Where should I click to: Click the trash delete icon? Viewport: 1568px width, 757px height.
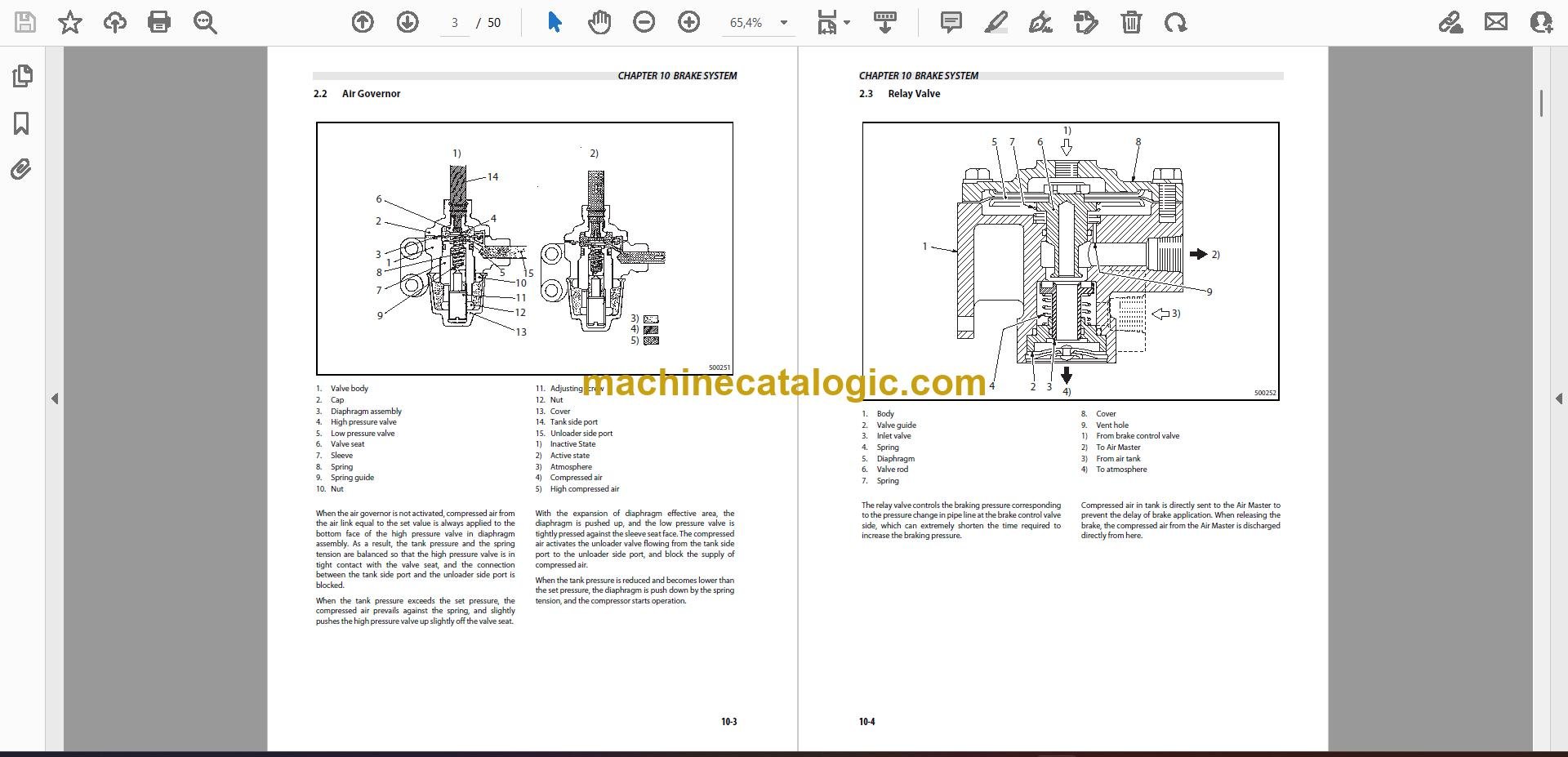1131,23
